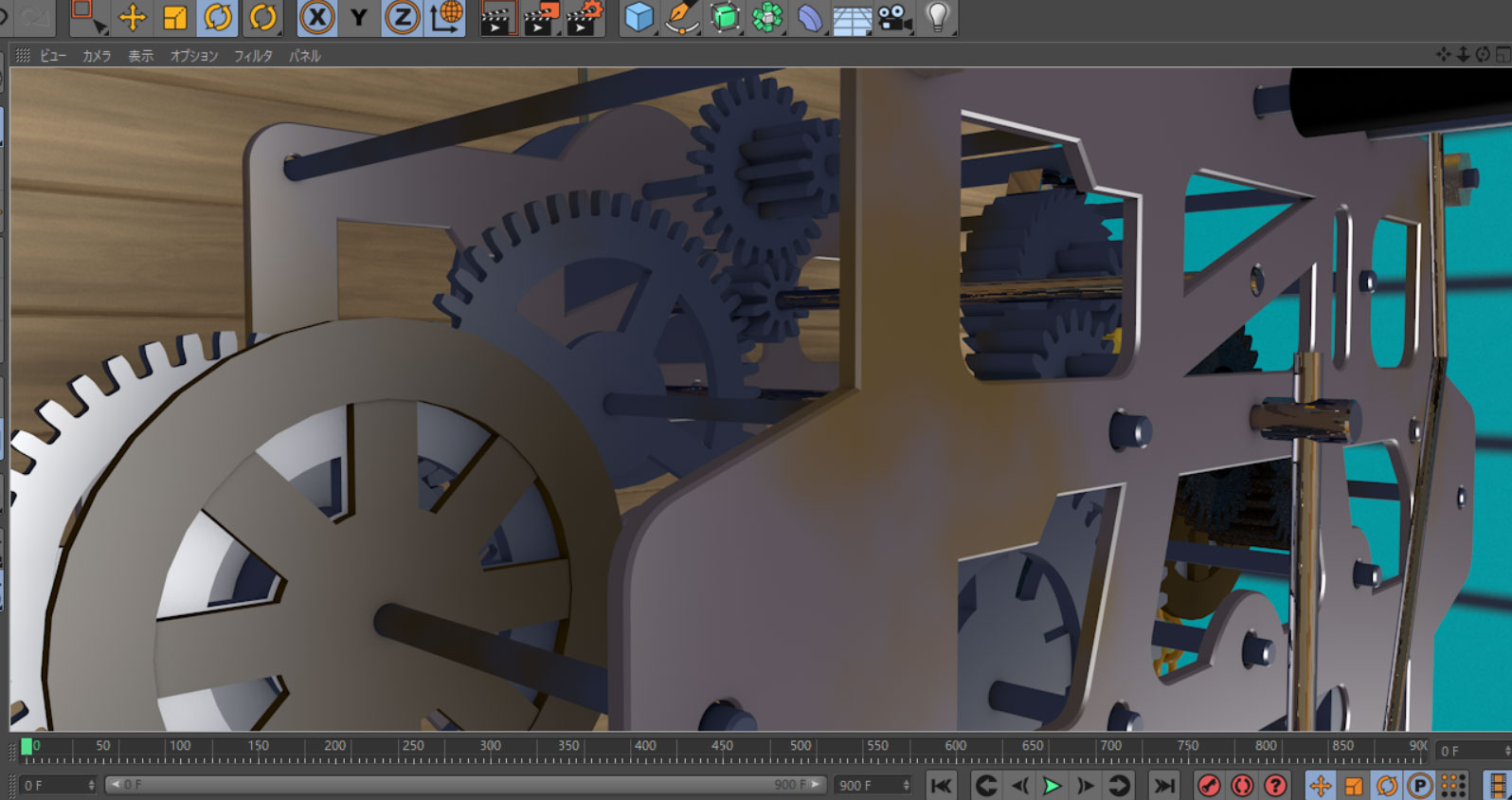Add a Bend deformer object
The height and width of the screenshot is (800, 1512).
tap(810, 17)
